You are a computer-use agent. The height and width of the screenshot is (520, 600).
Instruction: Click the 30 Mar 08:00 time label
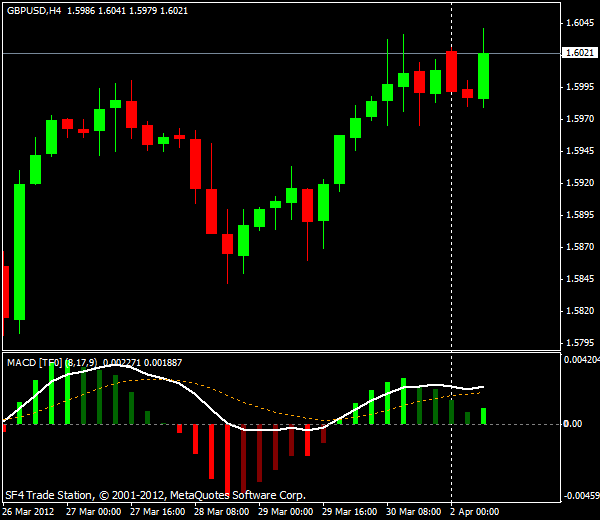point(413,511)
